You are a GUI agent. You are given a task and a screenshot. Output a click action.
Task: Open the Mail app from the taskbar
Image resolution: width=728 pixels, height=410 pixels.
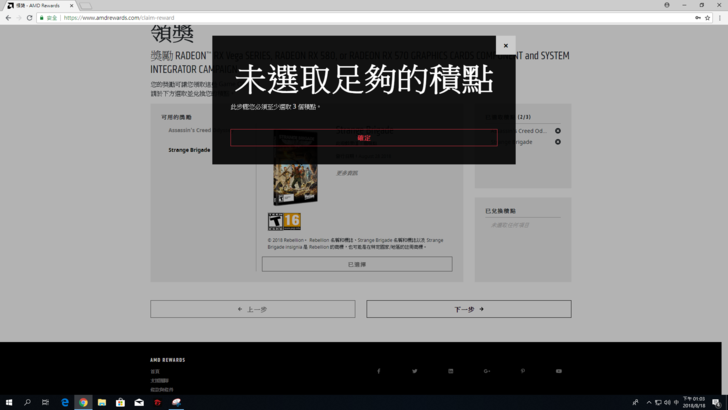click(x=139, y=403)
